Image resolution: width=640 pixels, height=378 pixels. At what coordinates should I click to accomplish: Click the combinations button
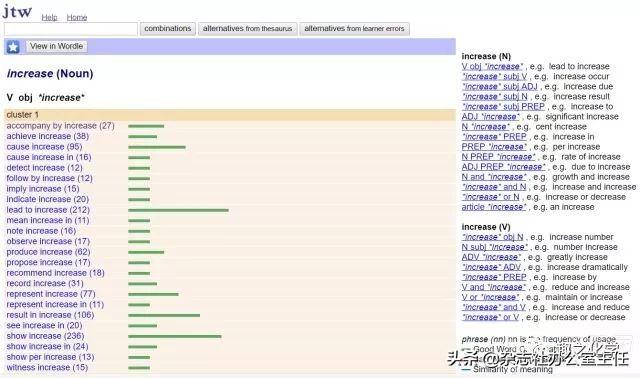pyautogui.click(x=168, y=29)
